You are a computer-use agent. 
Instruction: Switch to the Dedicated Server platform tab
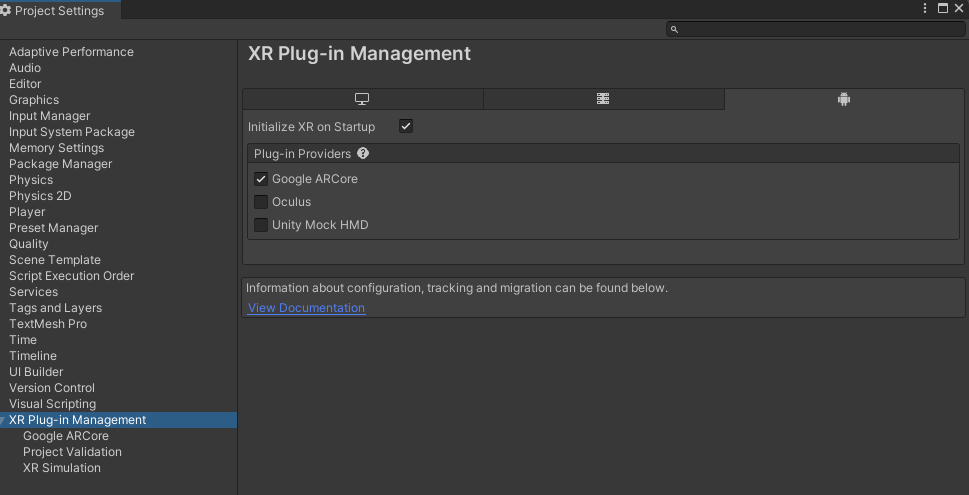tap(603, 99)
